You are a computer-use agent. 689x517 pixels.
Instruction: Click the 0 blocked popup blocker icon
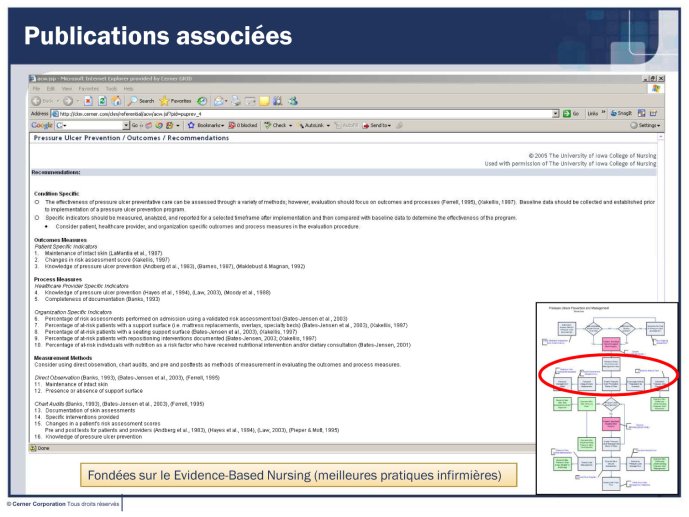tap(243, 125)
